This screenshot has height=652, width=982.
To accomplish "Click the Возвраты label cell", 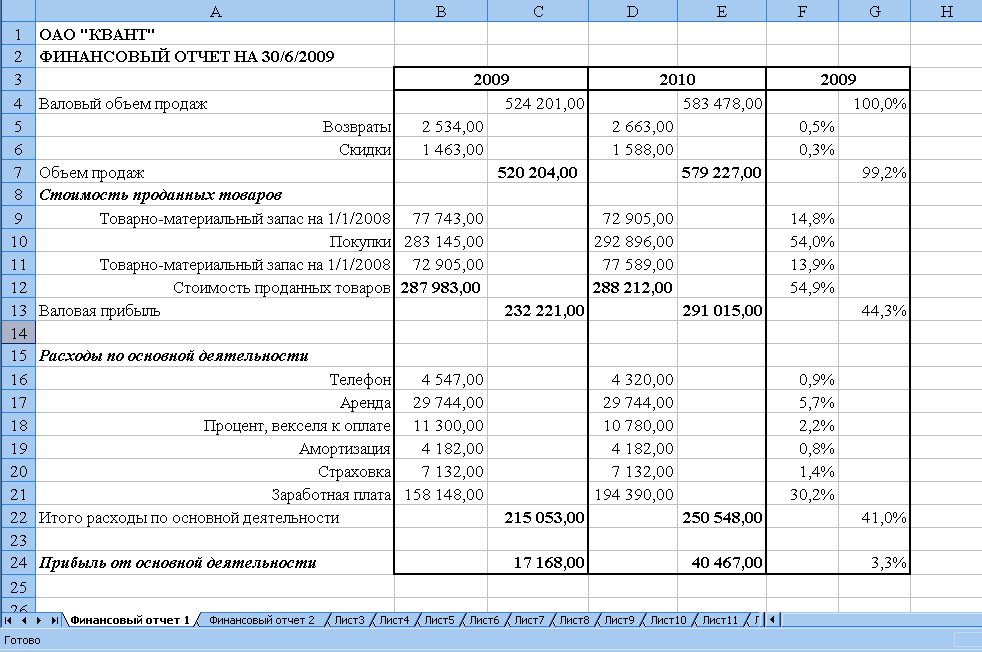I will point(215,127).
